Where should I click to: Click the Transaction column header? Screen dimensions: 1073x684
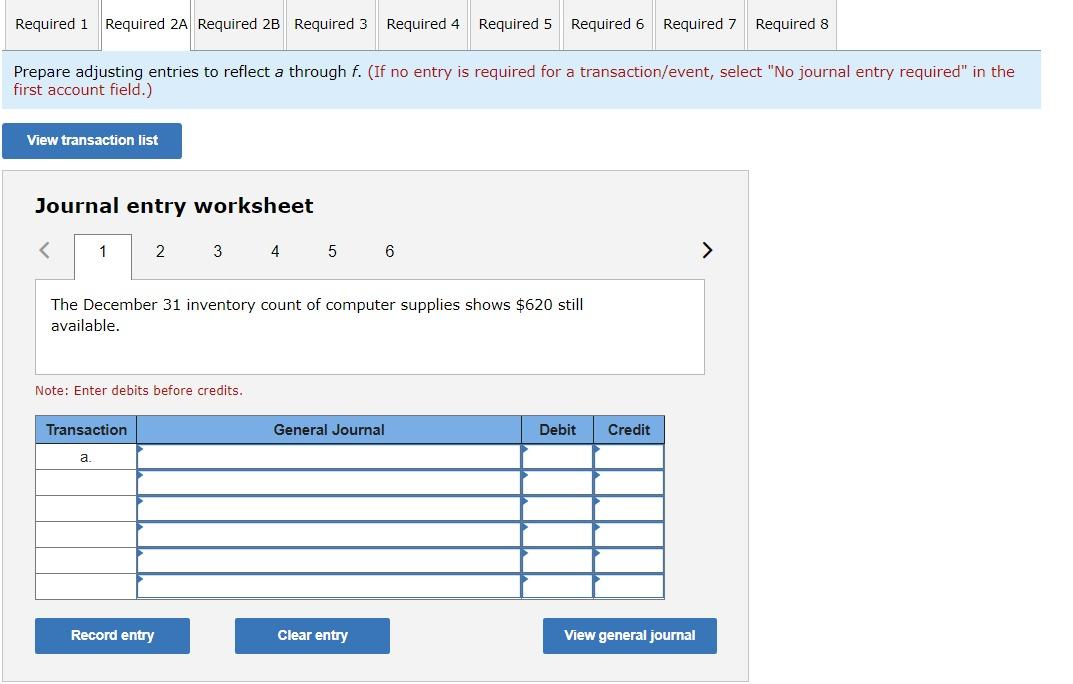86,430
